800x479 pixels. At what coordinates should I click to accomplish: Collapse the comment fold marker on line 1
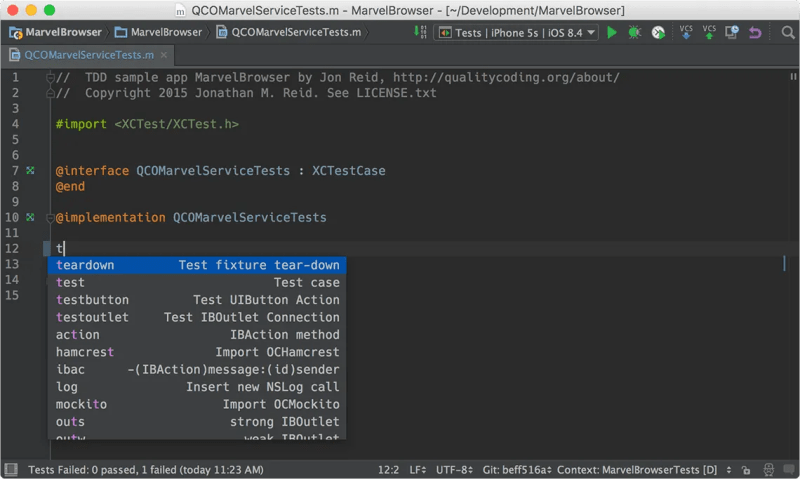(50, 78)
